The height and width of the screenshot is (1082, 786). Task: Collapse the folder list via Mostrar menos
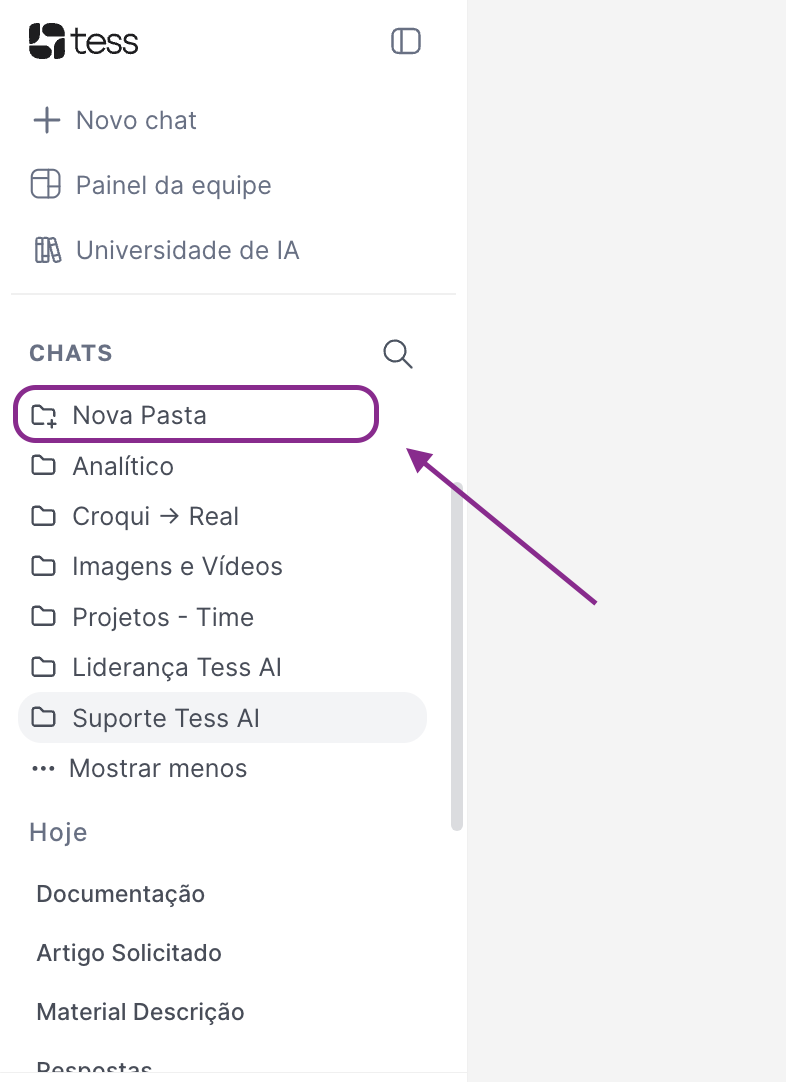[157, 768]
